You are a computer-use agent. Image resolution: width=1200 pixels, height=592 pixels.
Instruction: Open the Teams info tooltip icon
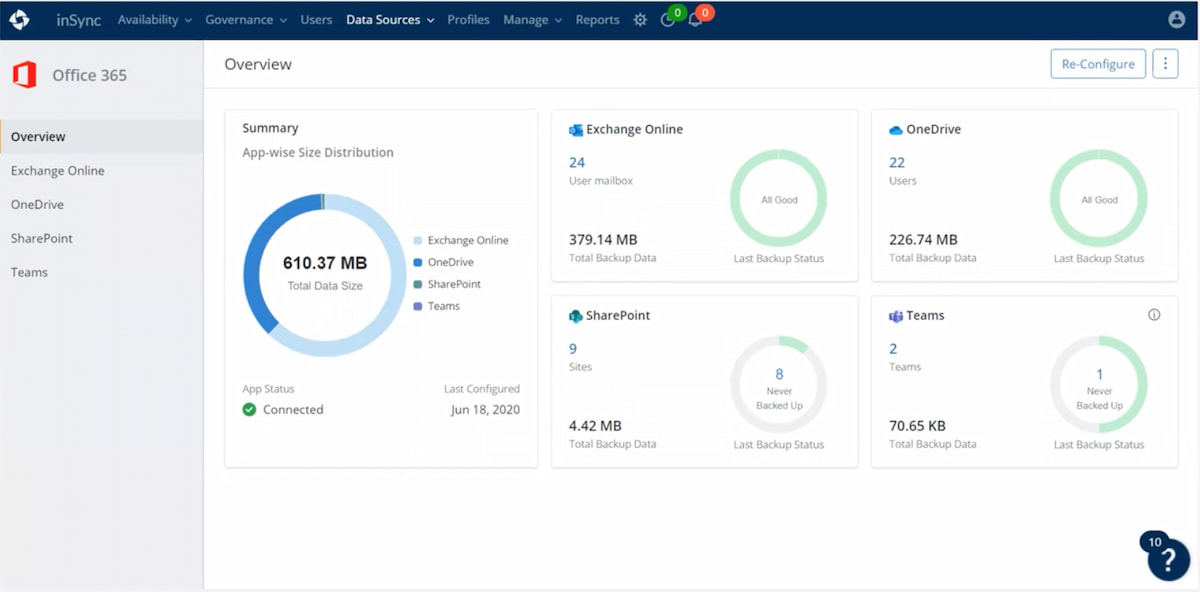click(x=1154, y=313)
